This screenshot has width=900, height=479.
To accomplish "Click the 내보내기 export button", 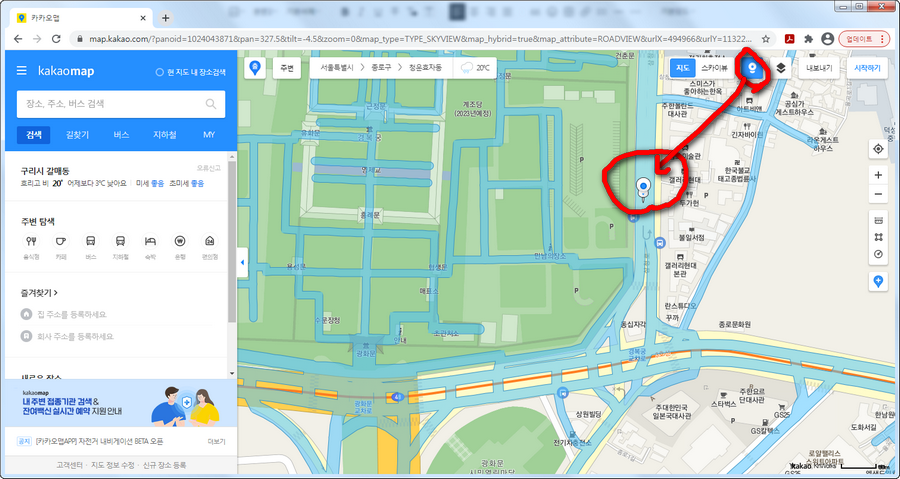I will (819, 68).
